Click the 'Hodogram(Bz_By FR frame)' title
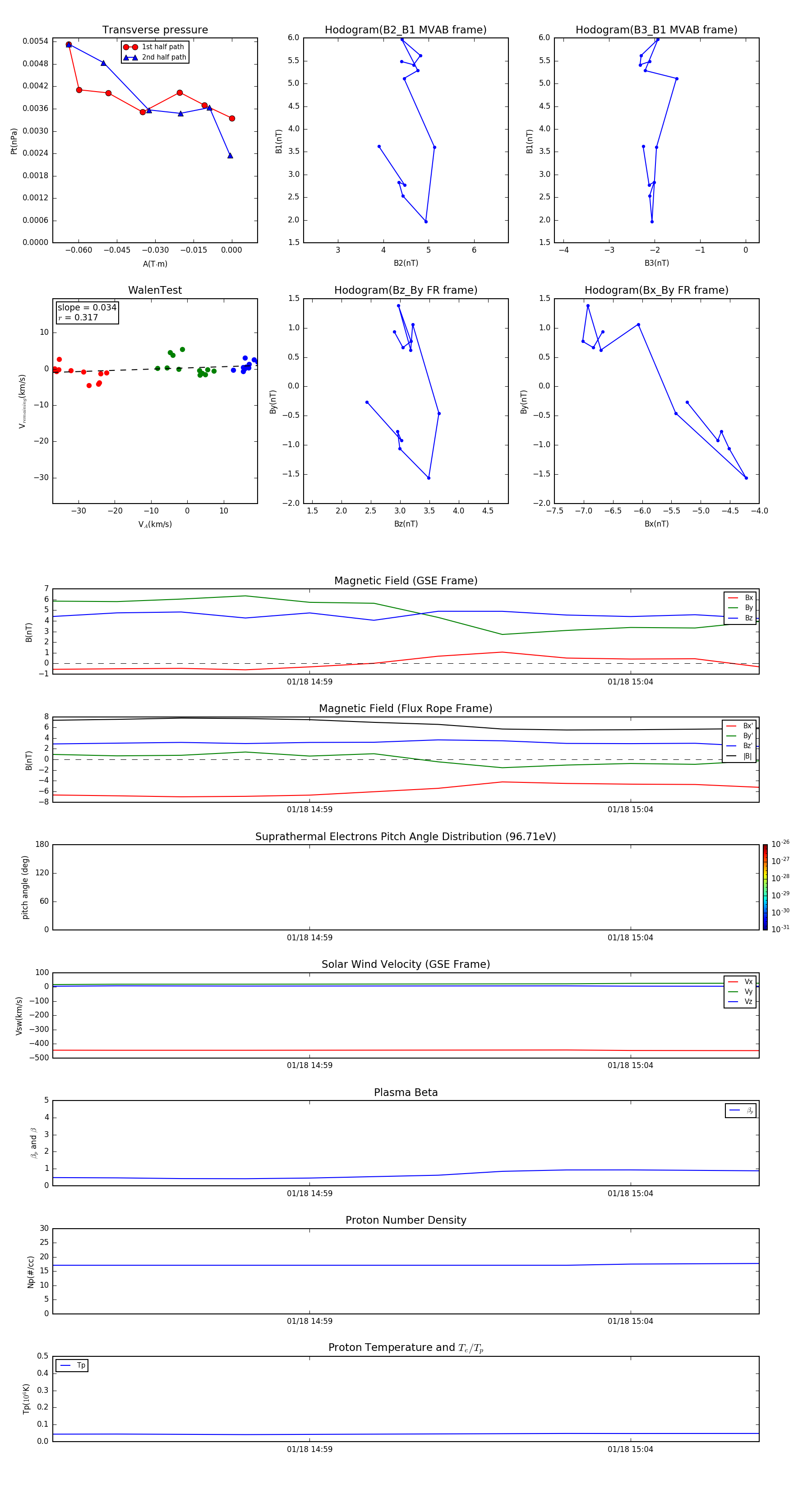This screenshot has width=812, height=1489. tap(406, 290)
